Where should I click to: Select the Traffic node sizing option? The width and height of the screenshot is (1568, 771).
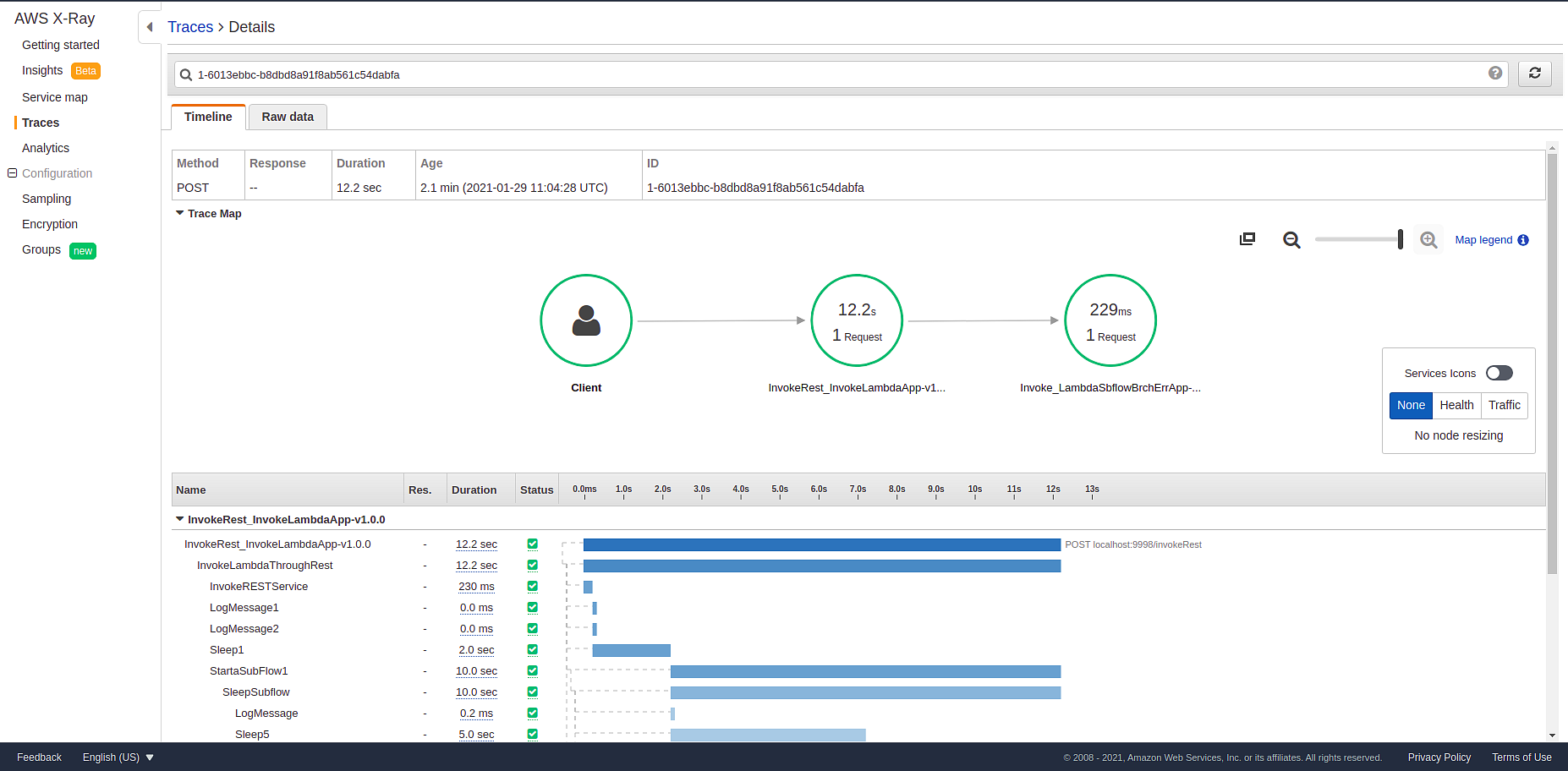click(1504, 405)
